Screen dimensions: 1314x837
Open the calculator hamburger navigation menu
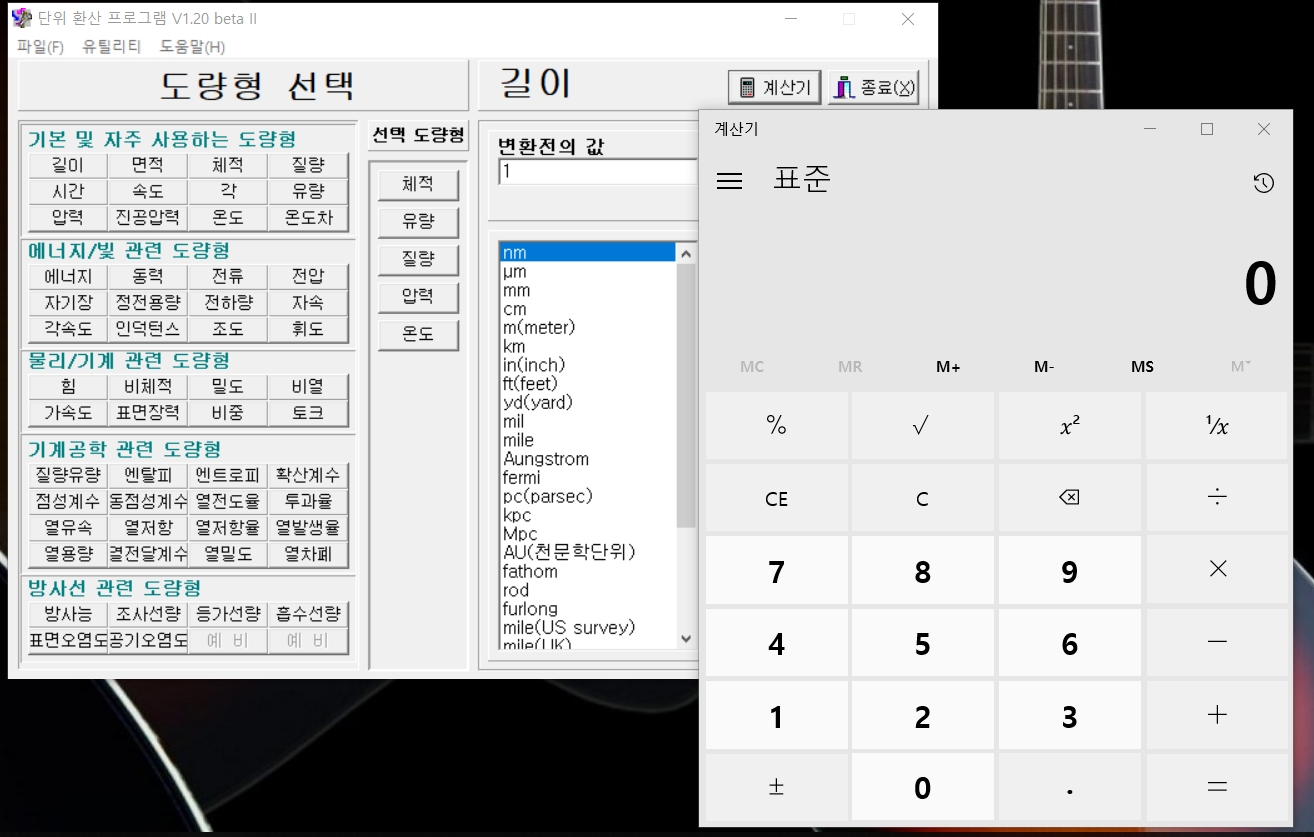[730, 181]
